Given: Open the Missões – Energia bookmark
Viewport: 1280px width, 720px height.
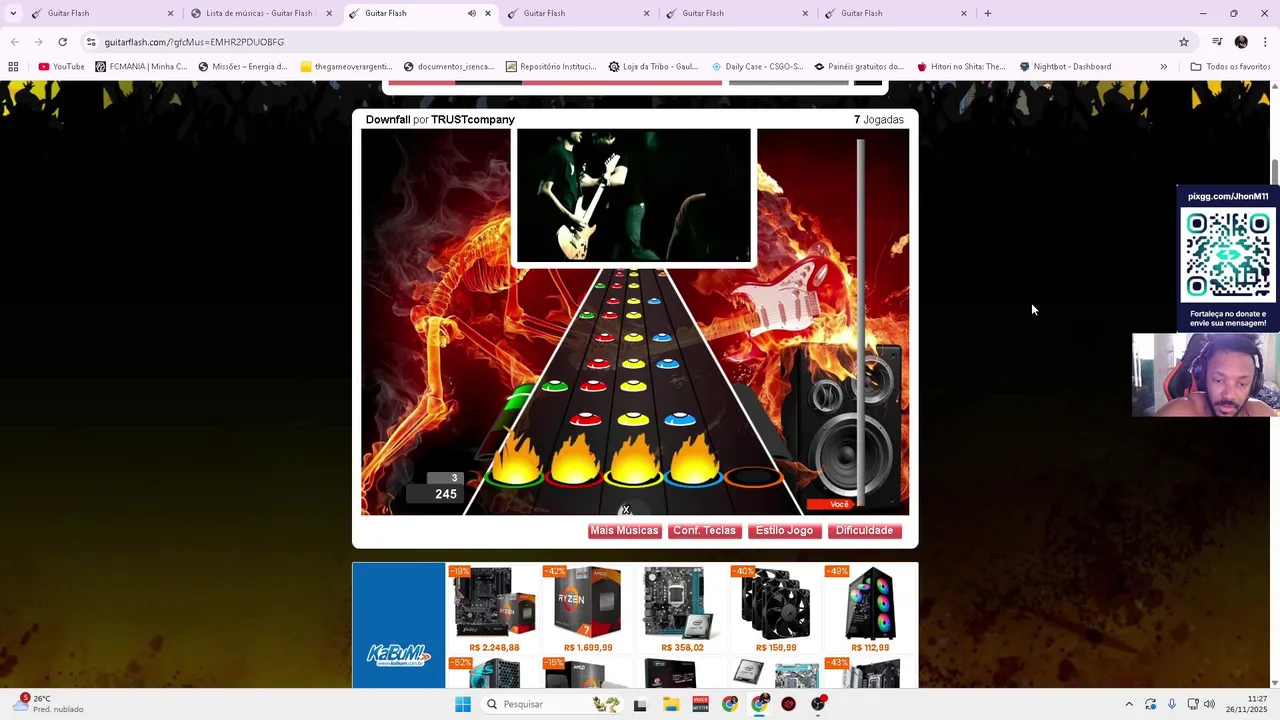Looking at the screenshot, I should point(243,67).
